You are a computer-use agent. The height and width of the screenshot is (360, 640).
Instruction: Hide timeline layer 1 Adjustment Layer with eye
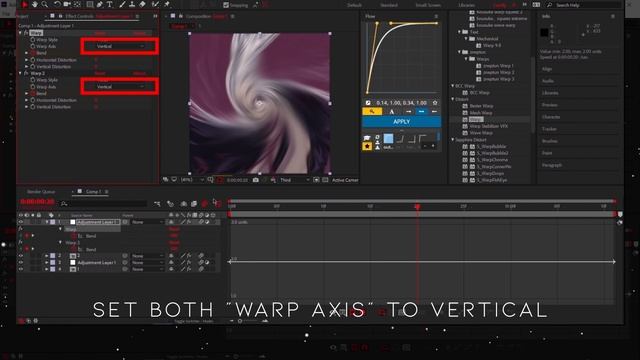click(20, 222)
